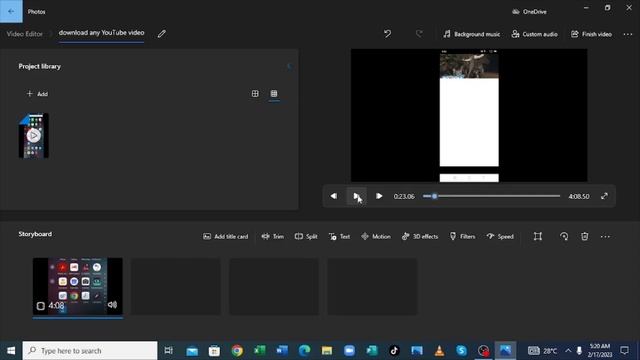
Task: Expand preview to full screen
Action: click(x=604, y=196)
